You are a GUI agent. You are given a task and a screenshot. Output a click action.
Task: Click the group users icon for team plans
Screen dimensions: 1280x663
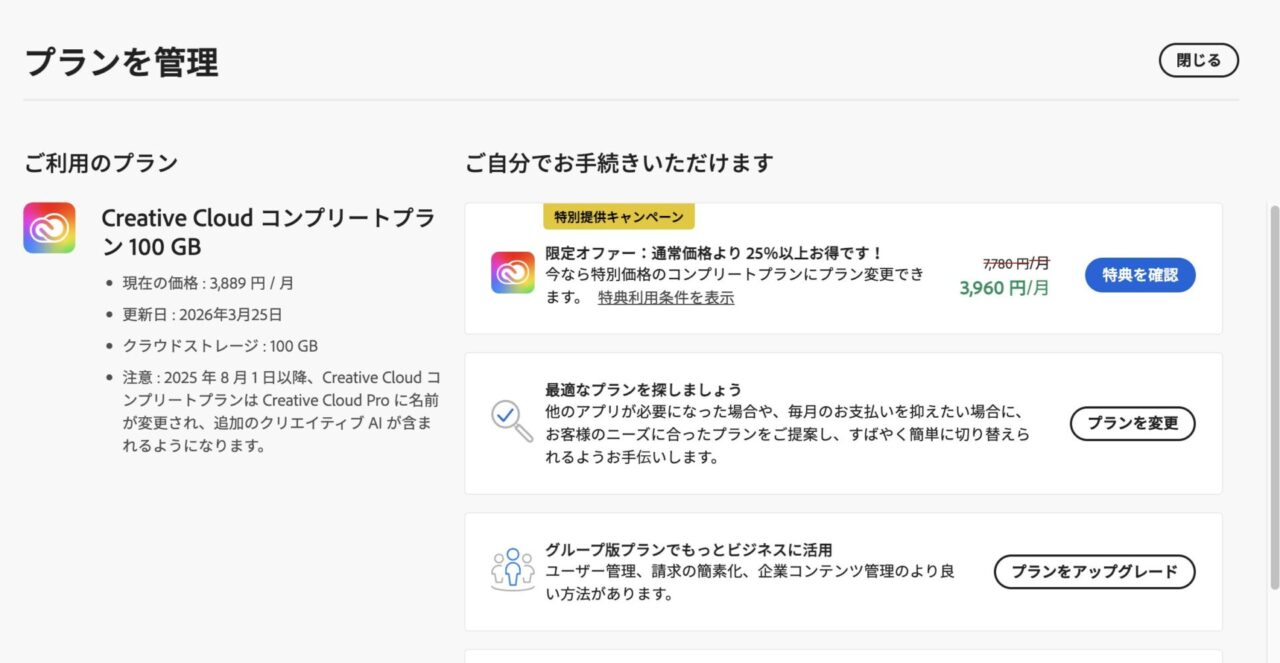[512, 570]
